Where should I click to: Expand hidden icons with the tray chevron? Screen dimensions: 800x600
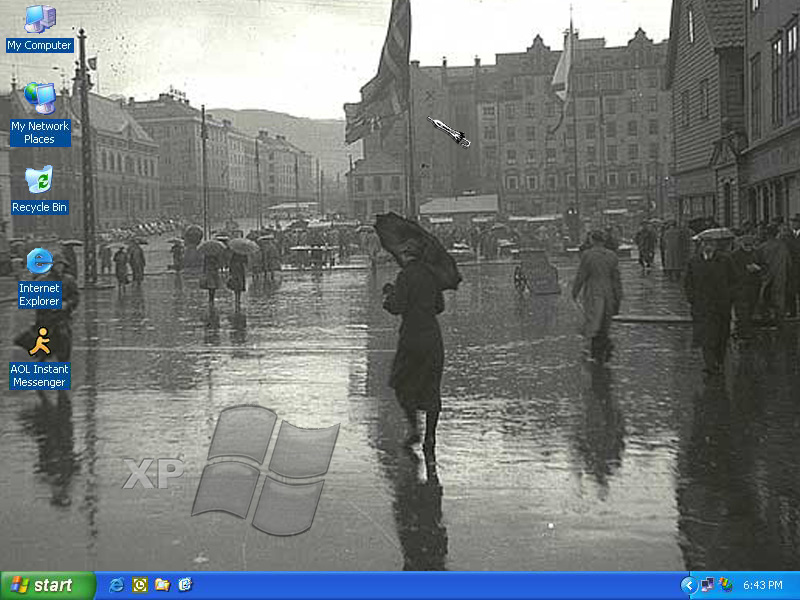688,585
